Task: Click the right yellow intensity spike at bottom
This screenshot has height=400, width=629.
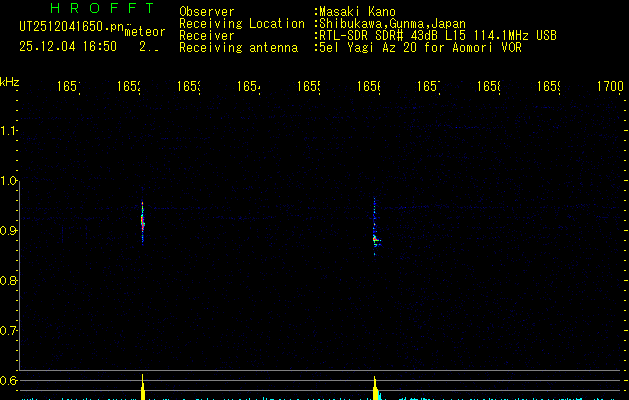Action: 375,389
